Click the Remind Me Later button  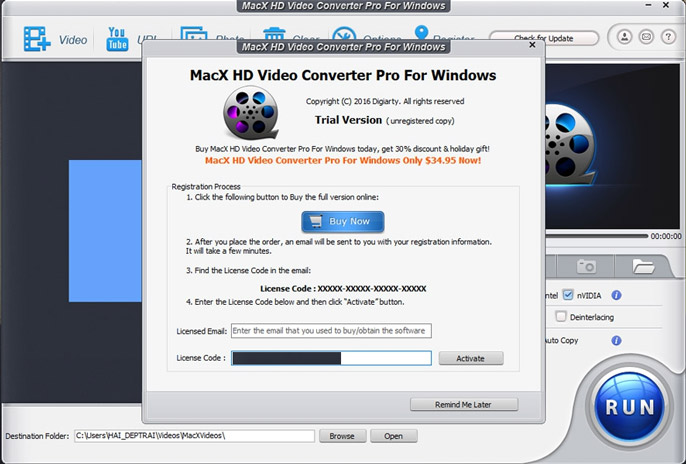pyautogui.click(x=464, y=405)
